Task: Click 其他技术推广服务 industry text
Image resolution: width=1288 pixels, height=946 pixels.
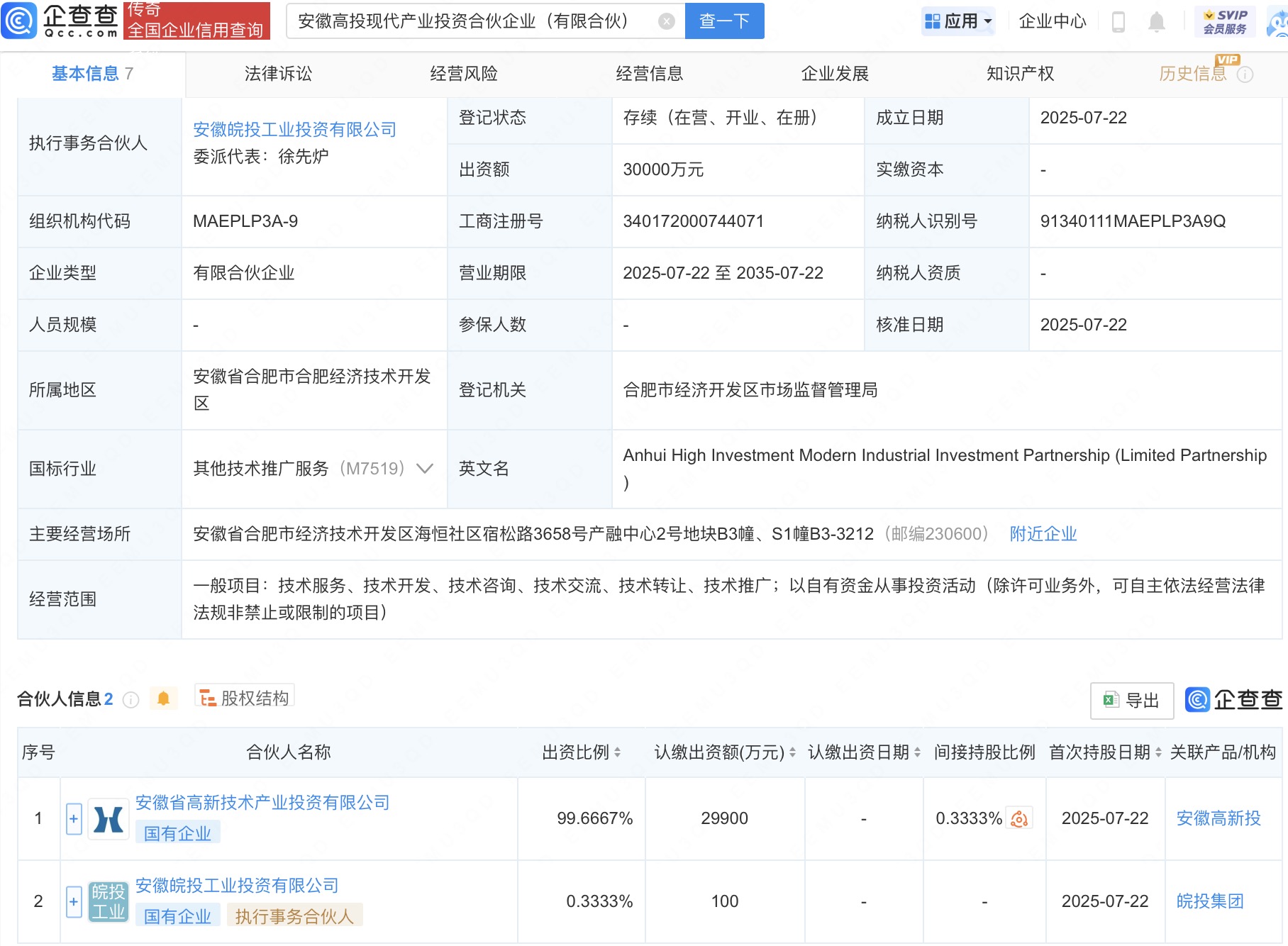Action: click(261, 469)
